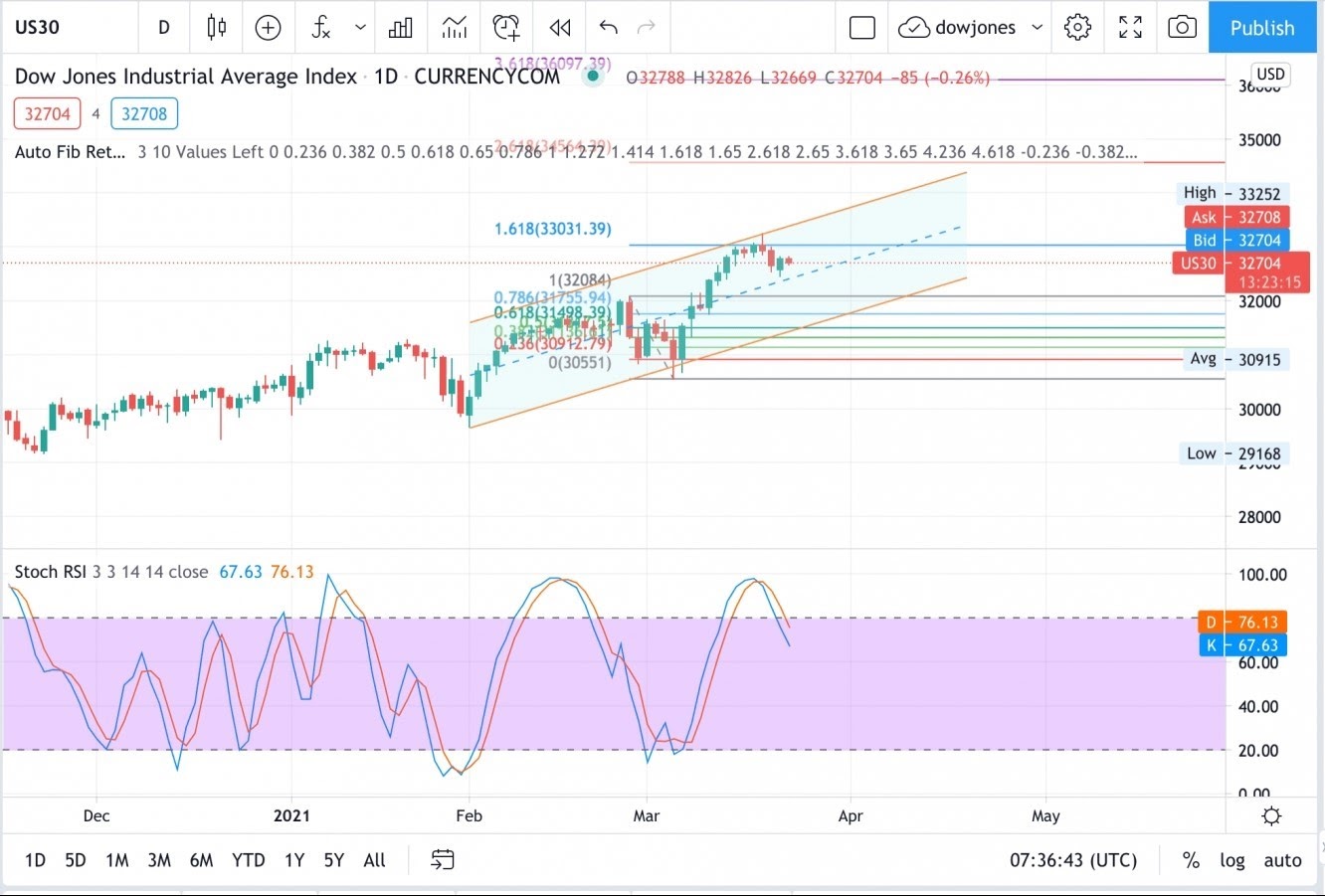Click the Mar date on the time axis

click(646, 815)
